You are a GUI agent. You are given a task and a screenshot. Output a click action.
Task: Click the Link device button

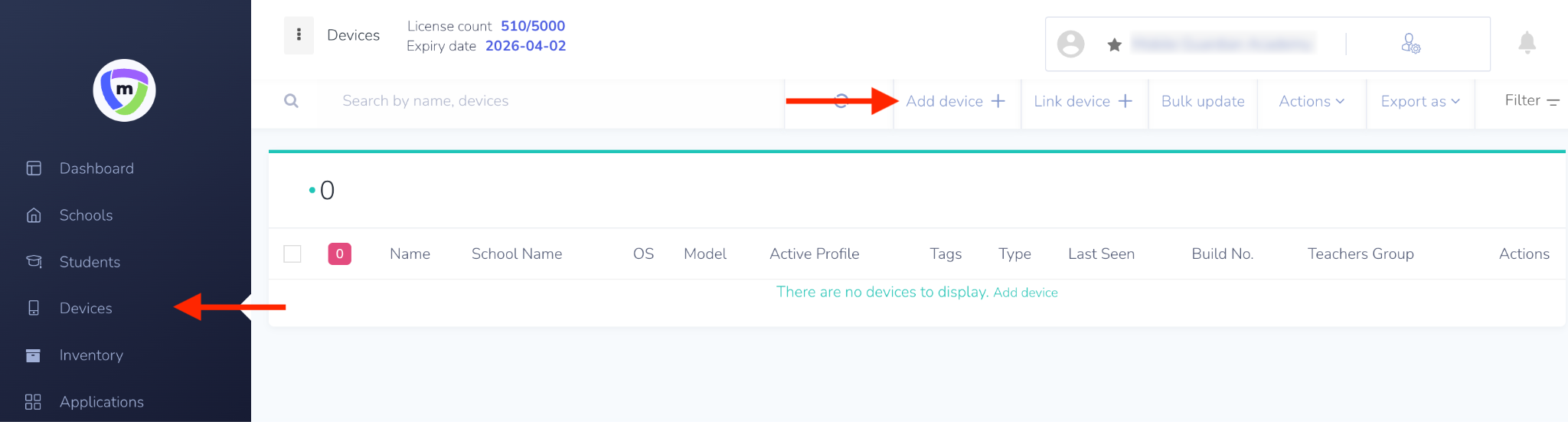[1083, 101]
